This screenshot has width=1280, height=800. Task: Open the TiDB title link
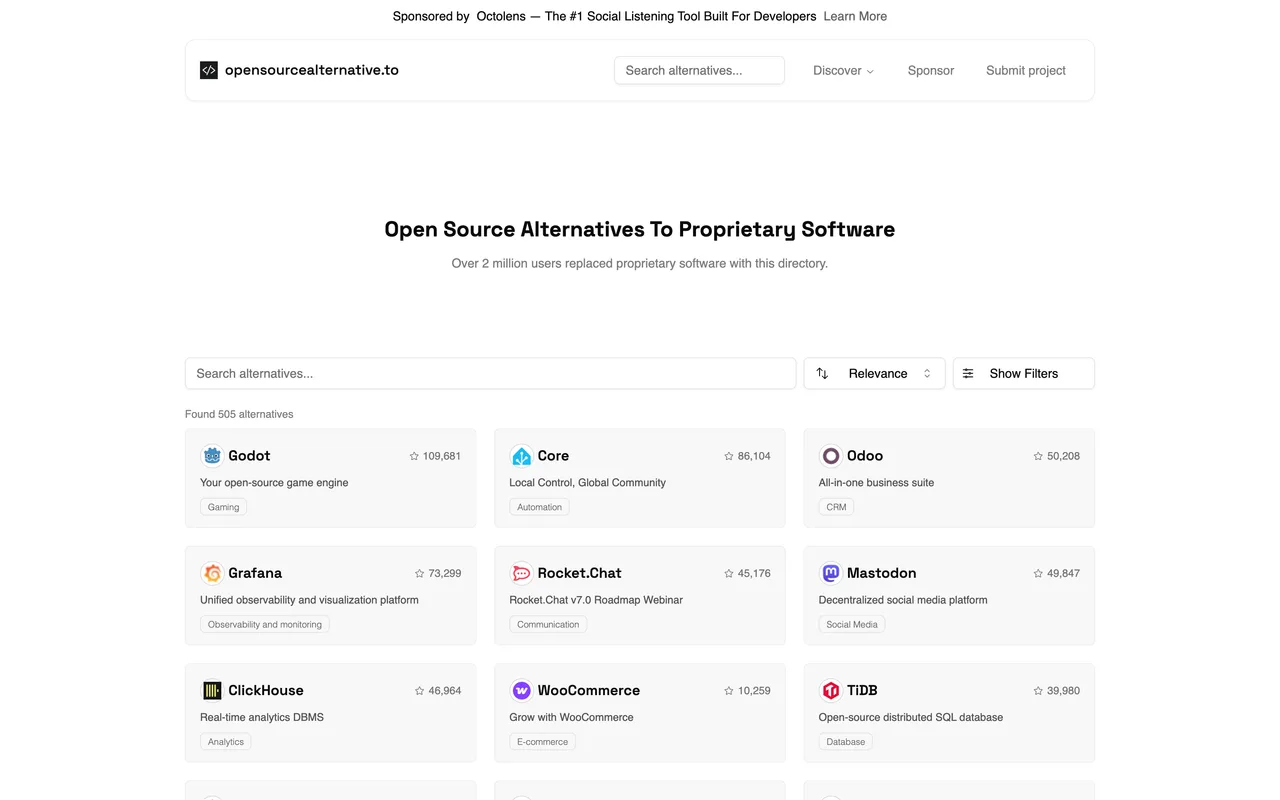tap(862, 690)
